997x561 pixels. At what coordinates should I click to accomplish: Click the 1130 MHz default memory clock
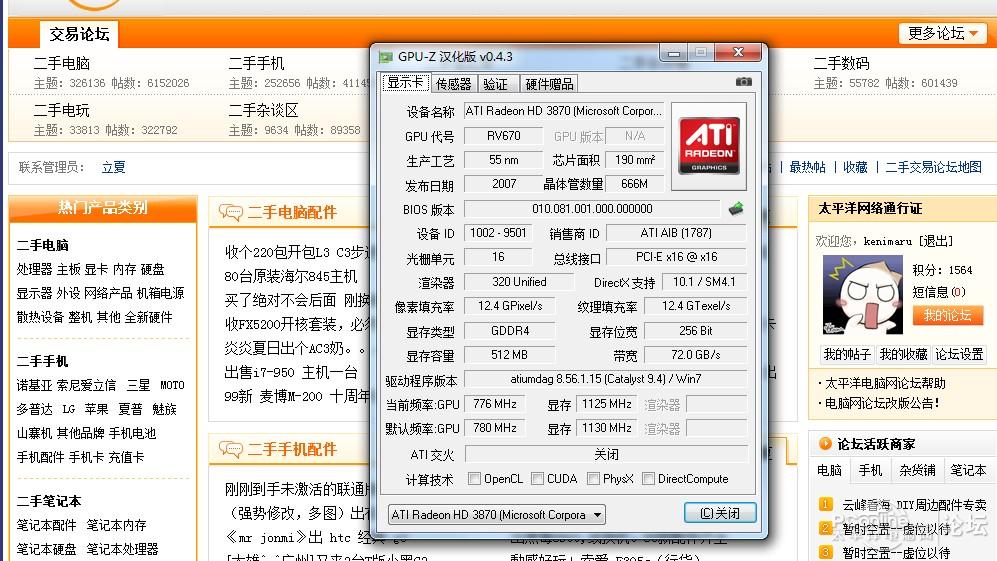(x=607, y=428)
